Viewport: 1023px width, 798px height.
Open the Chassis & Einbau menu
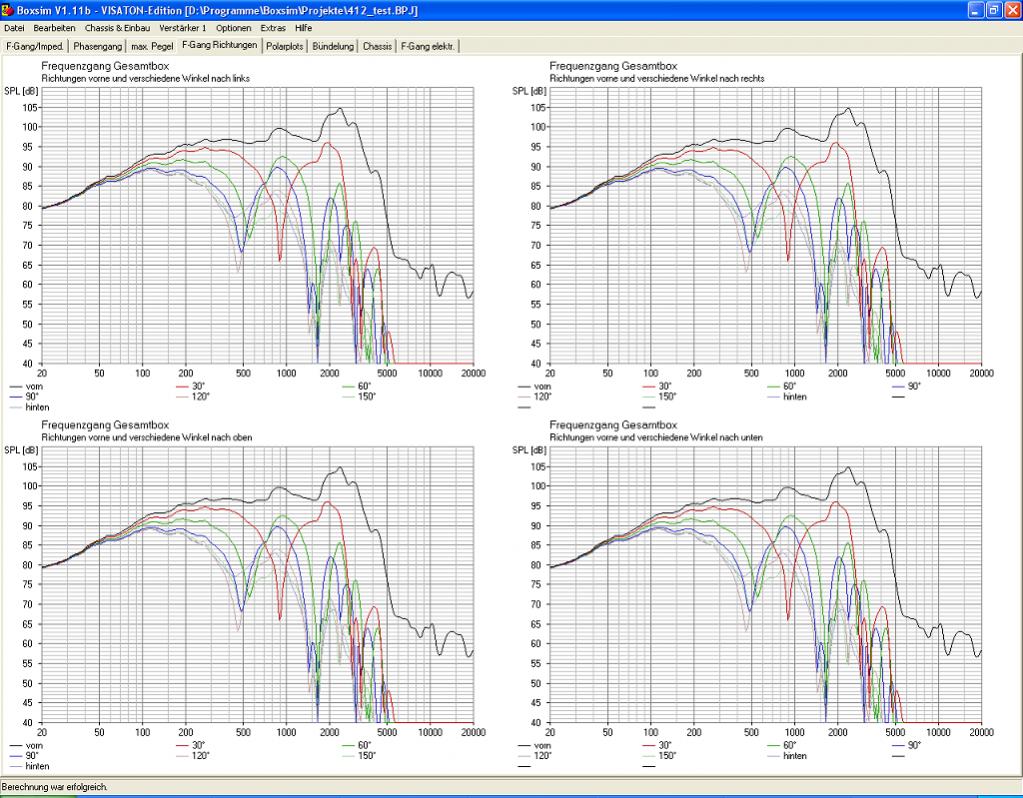(117, 28)
